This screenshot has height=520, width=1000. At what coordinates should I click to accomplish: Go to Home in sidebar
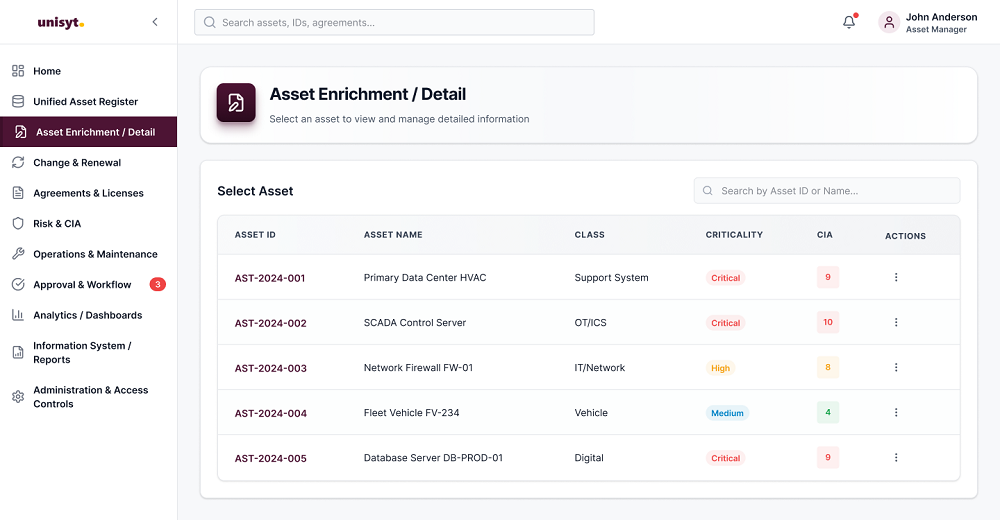click(89, 71)
